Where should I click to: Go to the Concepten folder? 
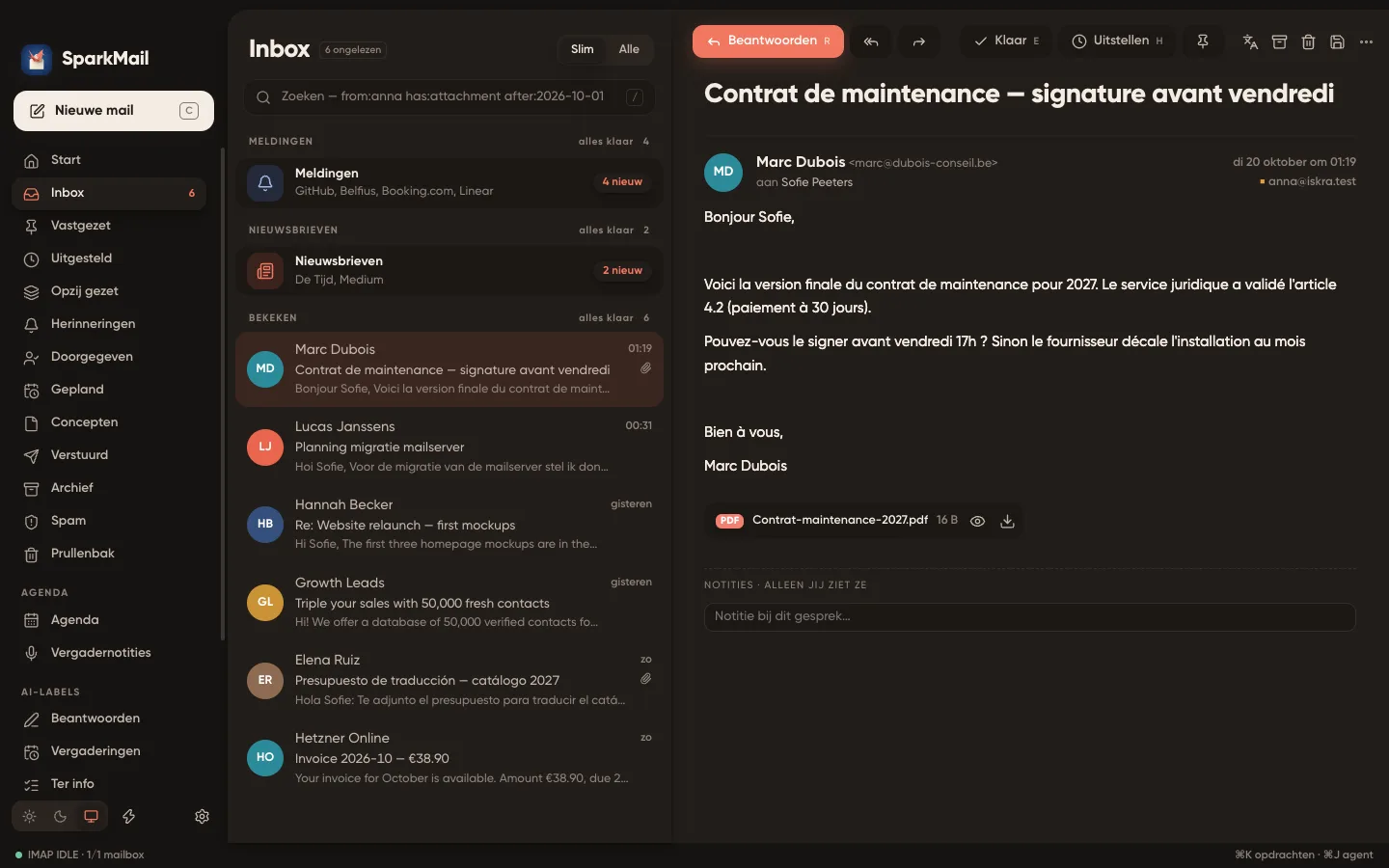(x=109, y=422)
